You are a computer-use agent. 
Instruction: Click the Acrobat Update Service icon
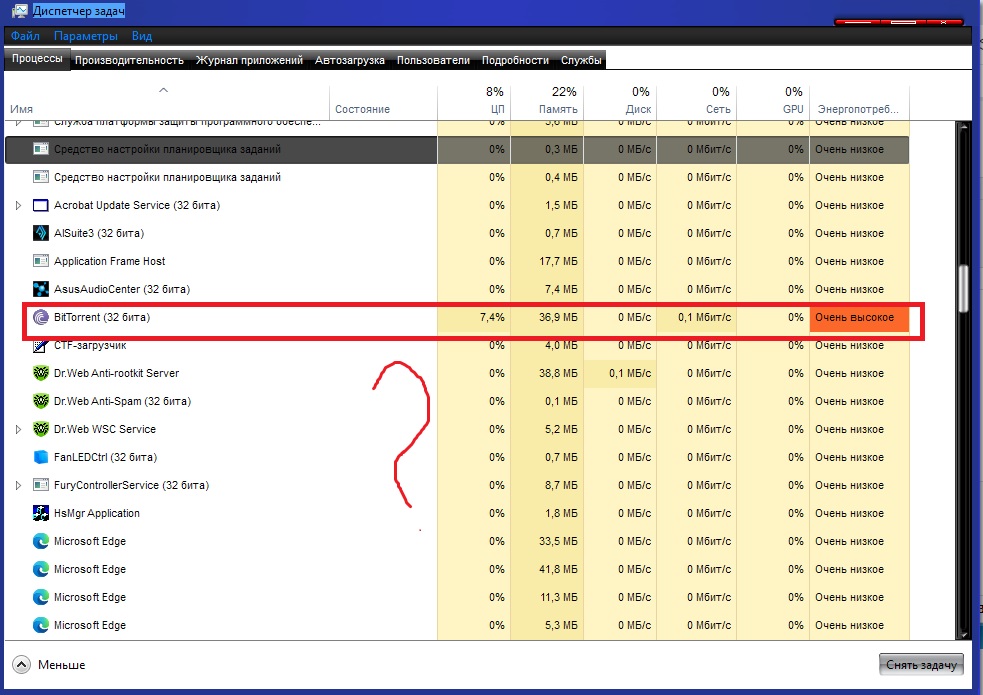41,205
